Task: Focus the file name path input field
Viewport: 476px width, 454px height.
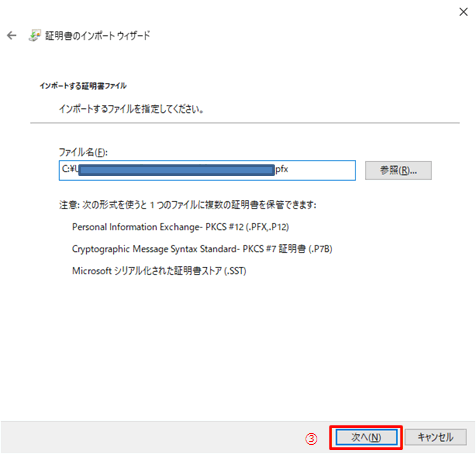Action: click(x=207, y=170)
